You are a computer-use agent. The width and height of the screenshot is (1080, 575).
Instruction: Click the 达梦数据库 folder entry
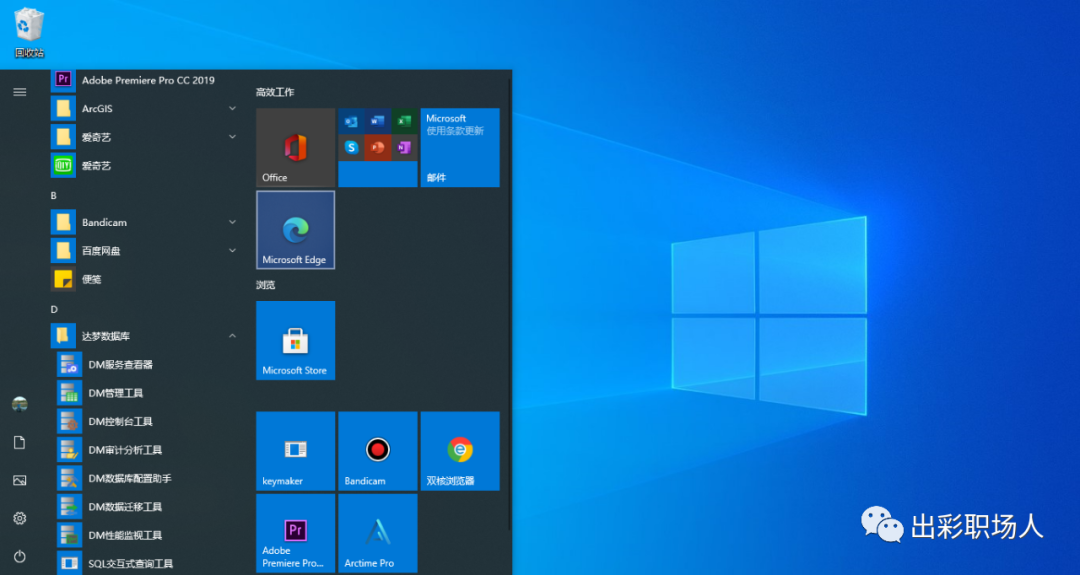point(146,336)
